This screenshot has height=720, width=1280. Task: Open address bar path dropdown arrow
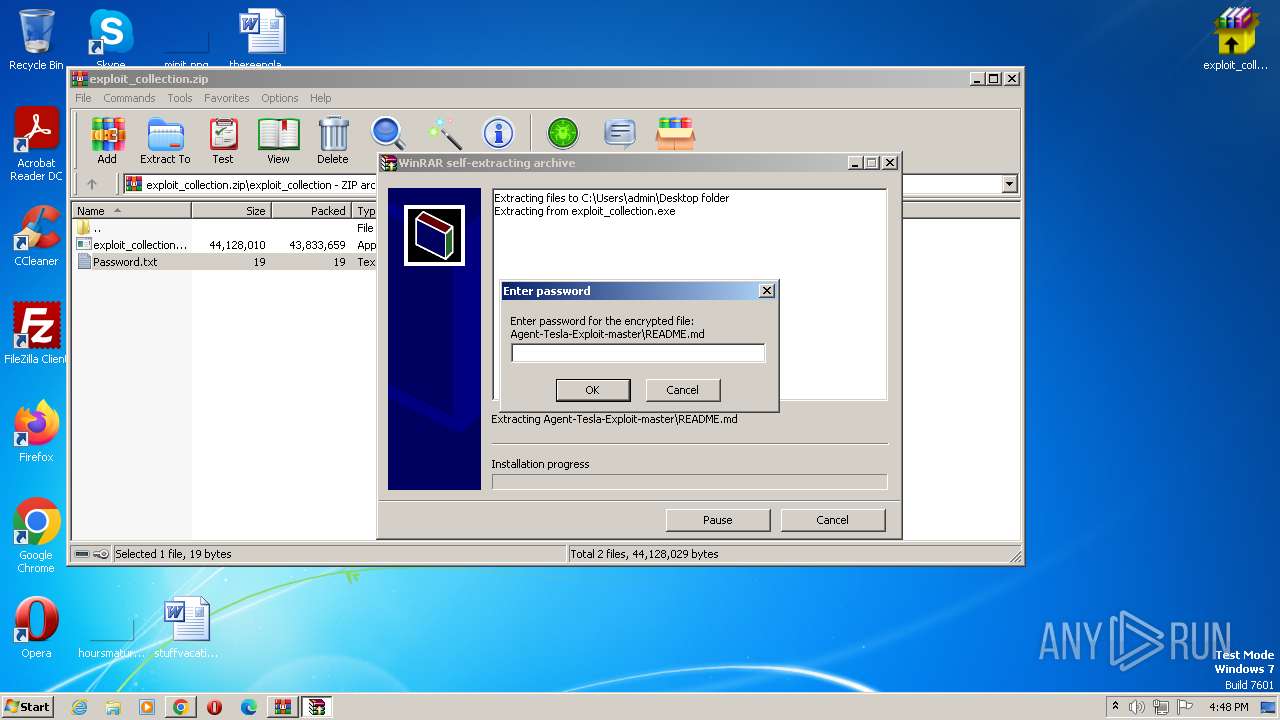1009,184
